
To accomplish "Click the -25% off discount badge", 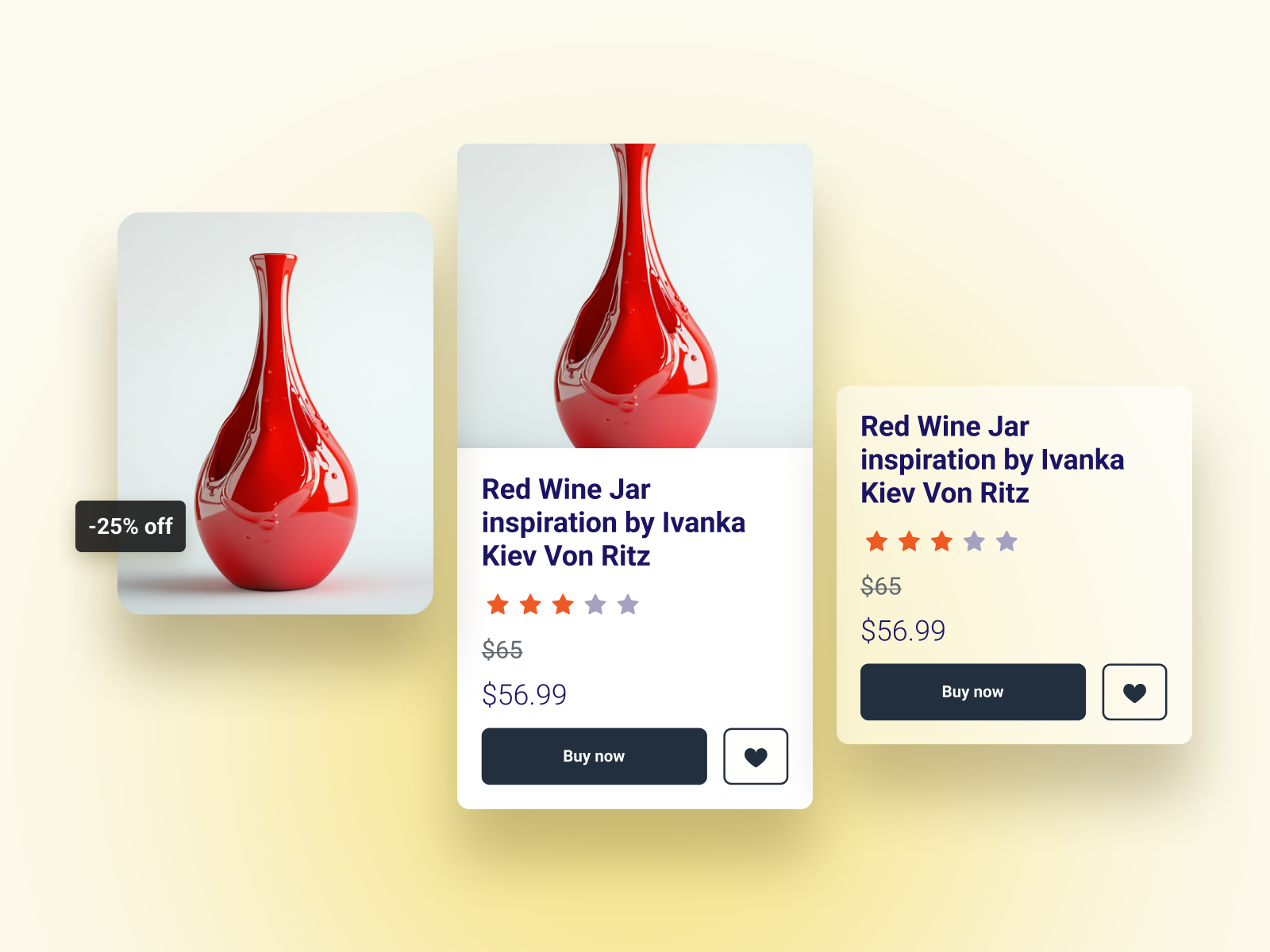I will (x=130, y=526).
